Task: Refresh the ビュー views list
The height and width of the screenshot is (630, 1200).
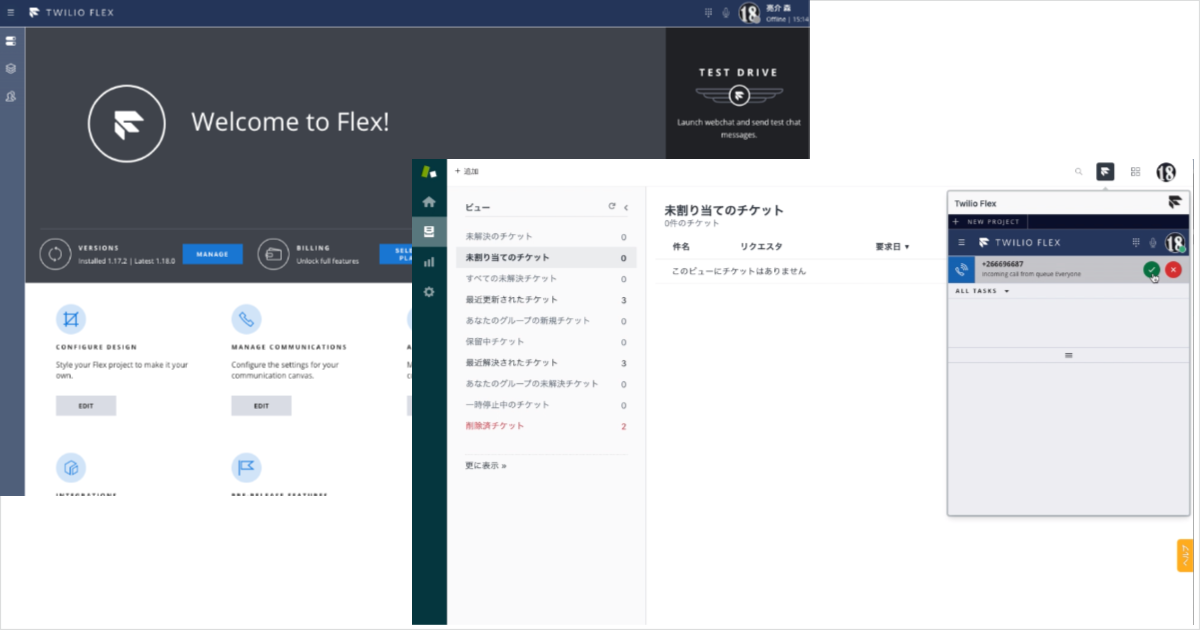Action: point(612,207)
